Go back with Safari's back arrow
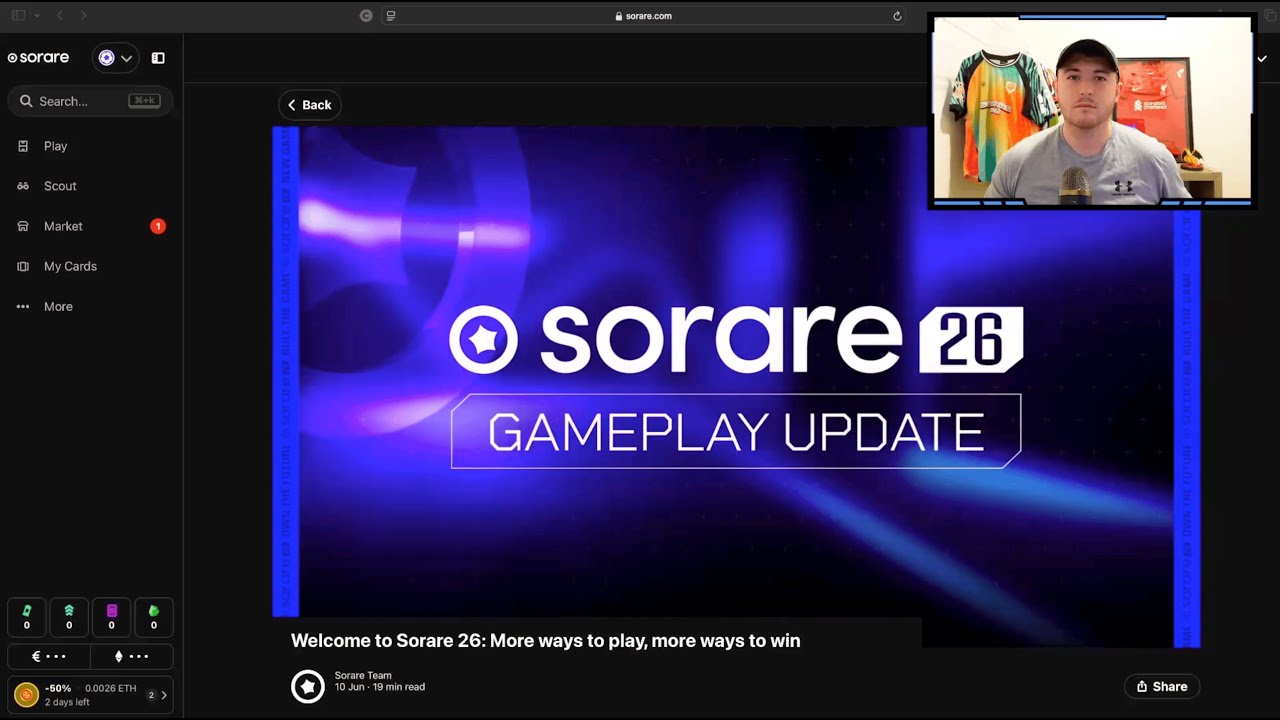 pyautogui.click(x=60, y=15)
